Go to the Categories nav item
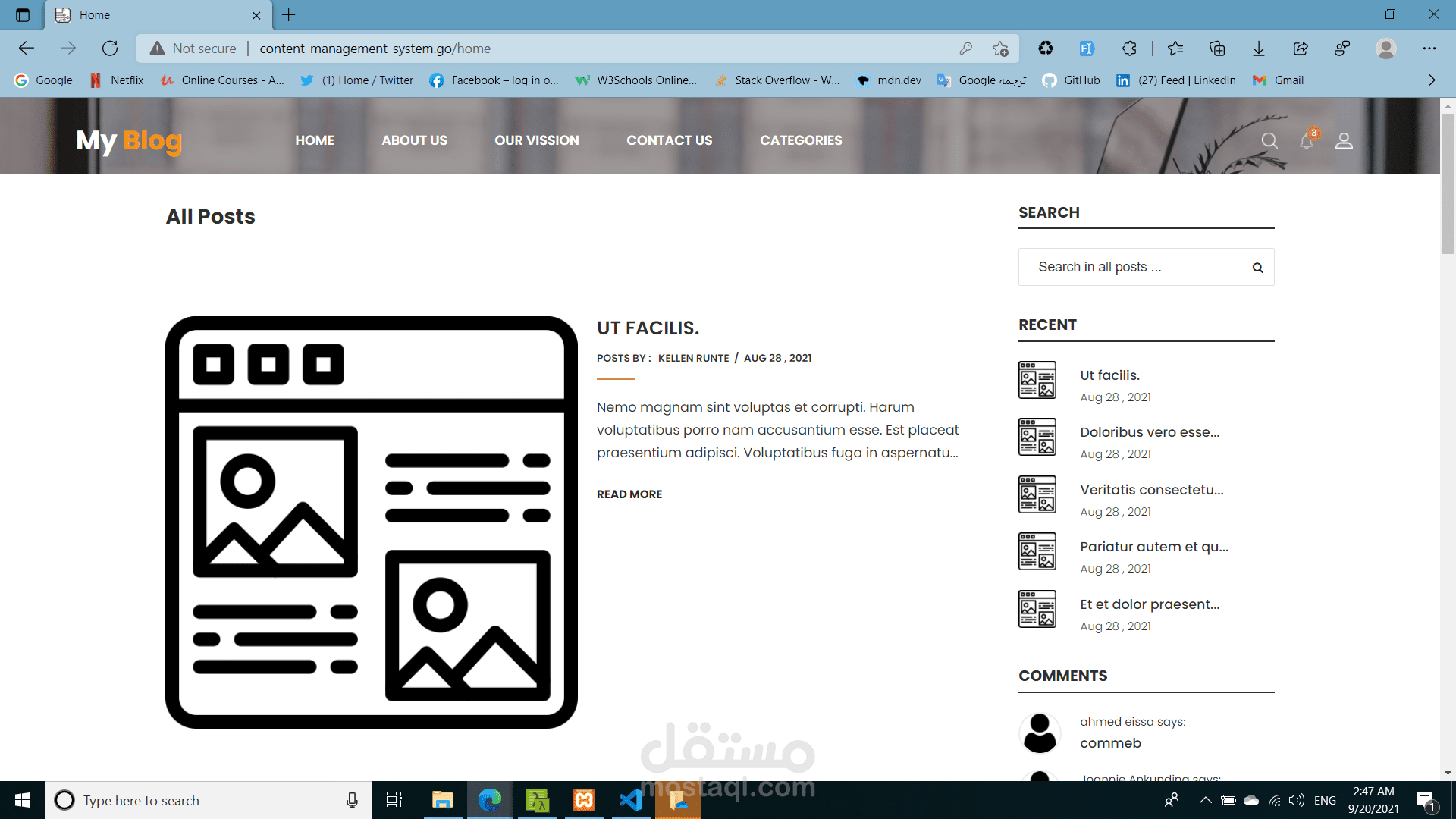 pos(801,140)
